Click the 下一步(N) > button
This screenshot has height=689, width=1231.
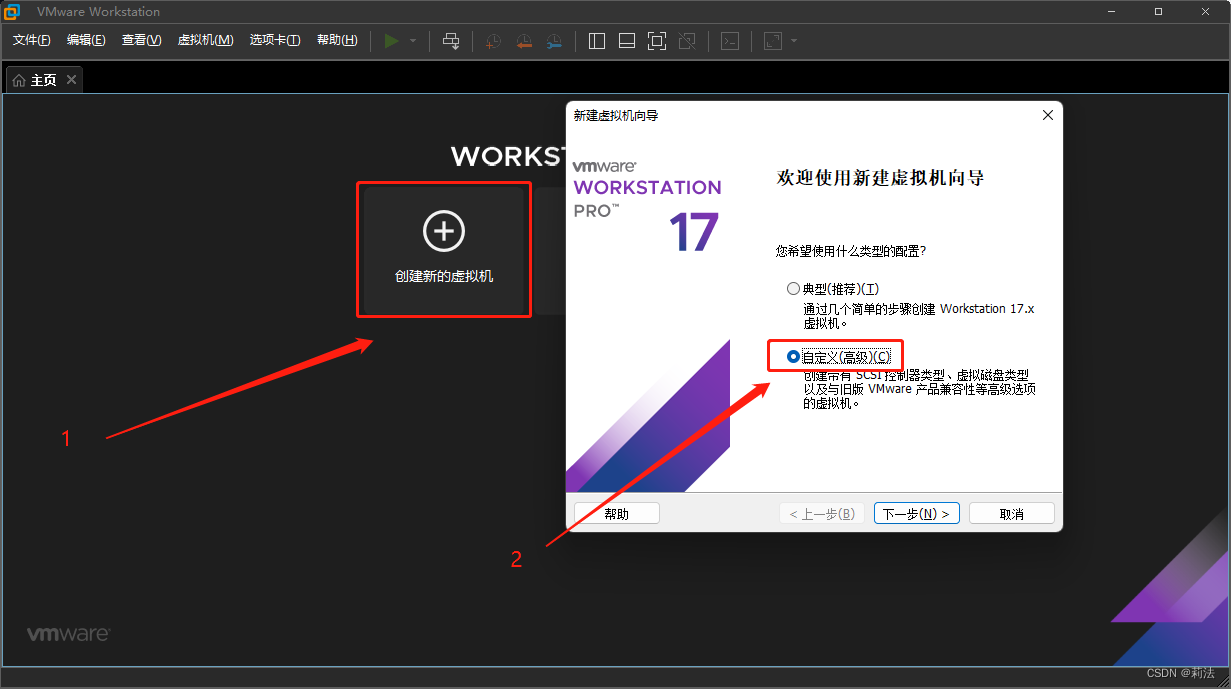point(917,513)
